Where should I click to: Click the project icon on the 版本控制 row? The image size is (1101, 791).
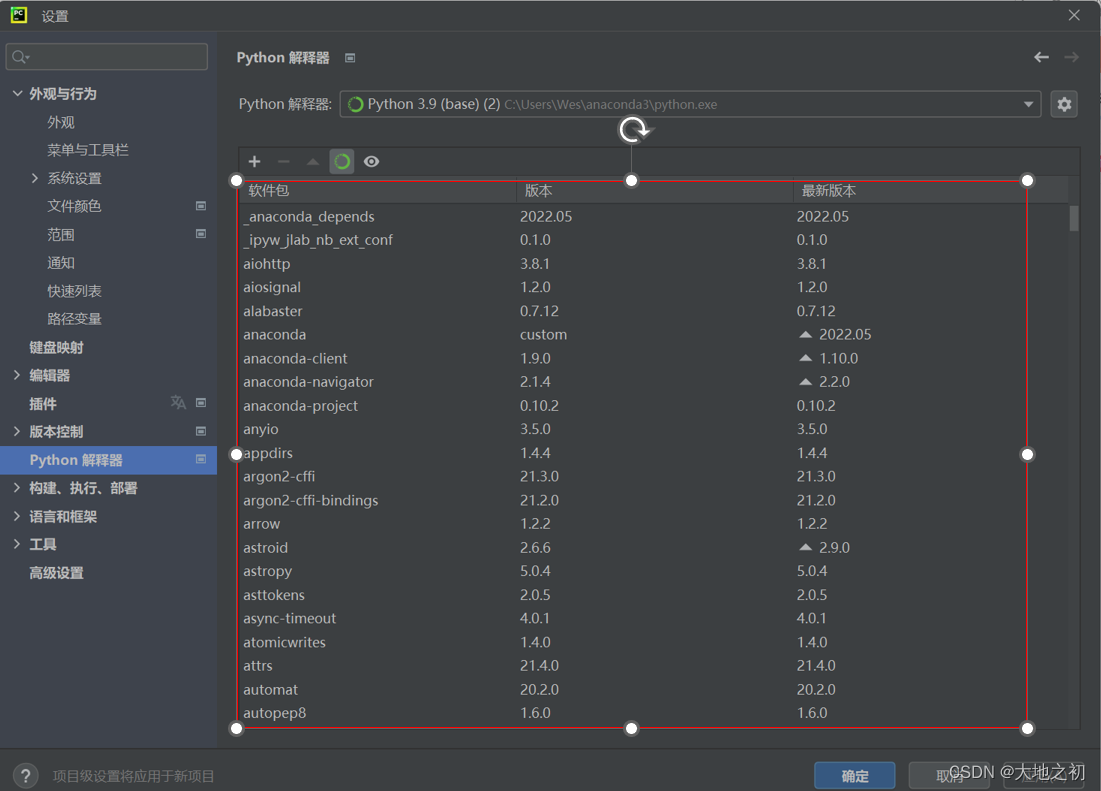coord(201,431)
